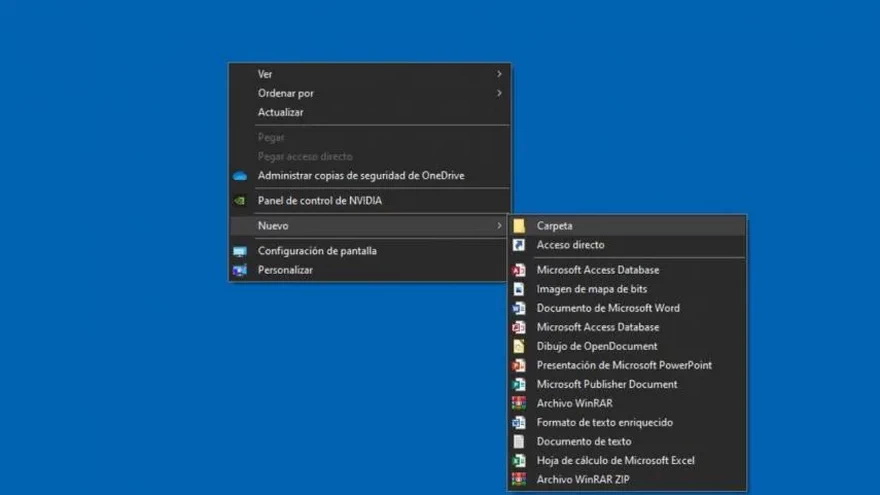Create a Documento de Microsoft Word

coord(627,308)
